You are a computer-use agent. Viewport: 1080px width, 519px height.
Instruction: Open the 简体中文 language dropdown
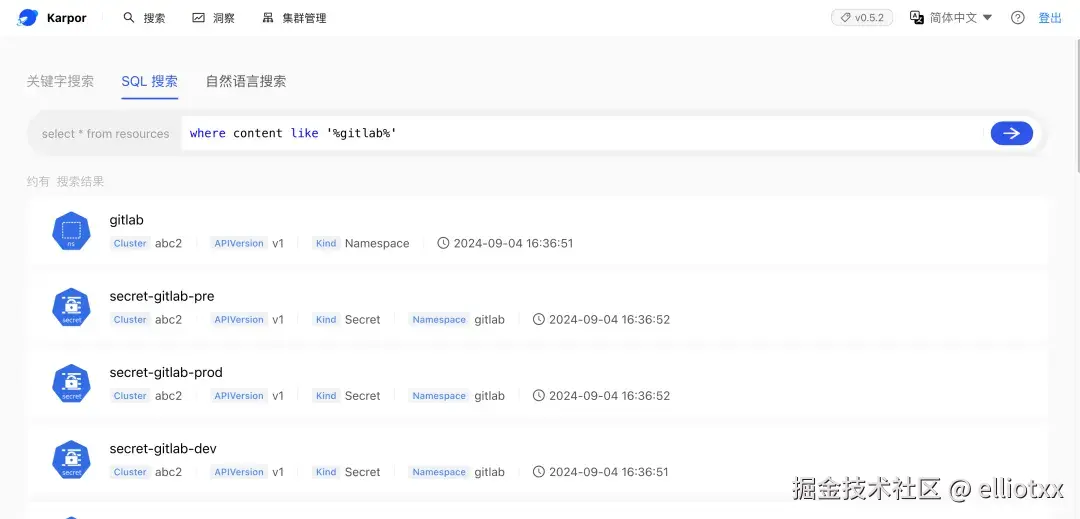[960, 18]
